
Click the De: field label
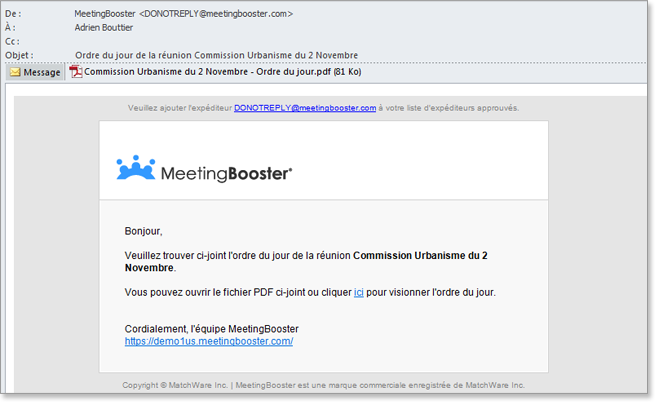(x=13, y=14)
